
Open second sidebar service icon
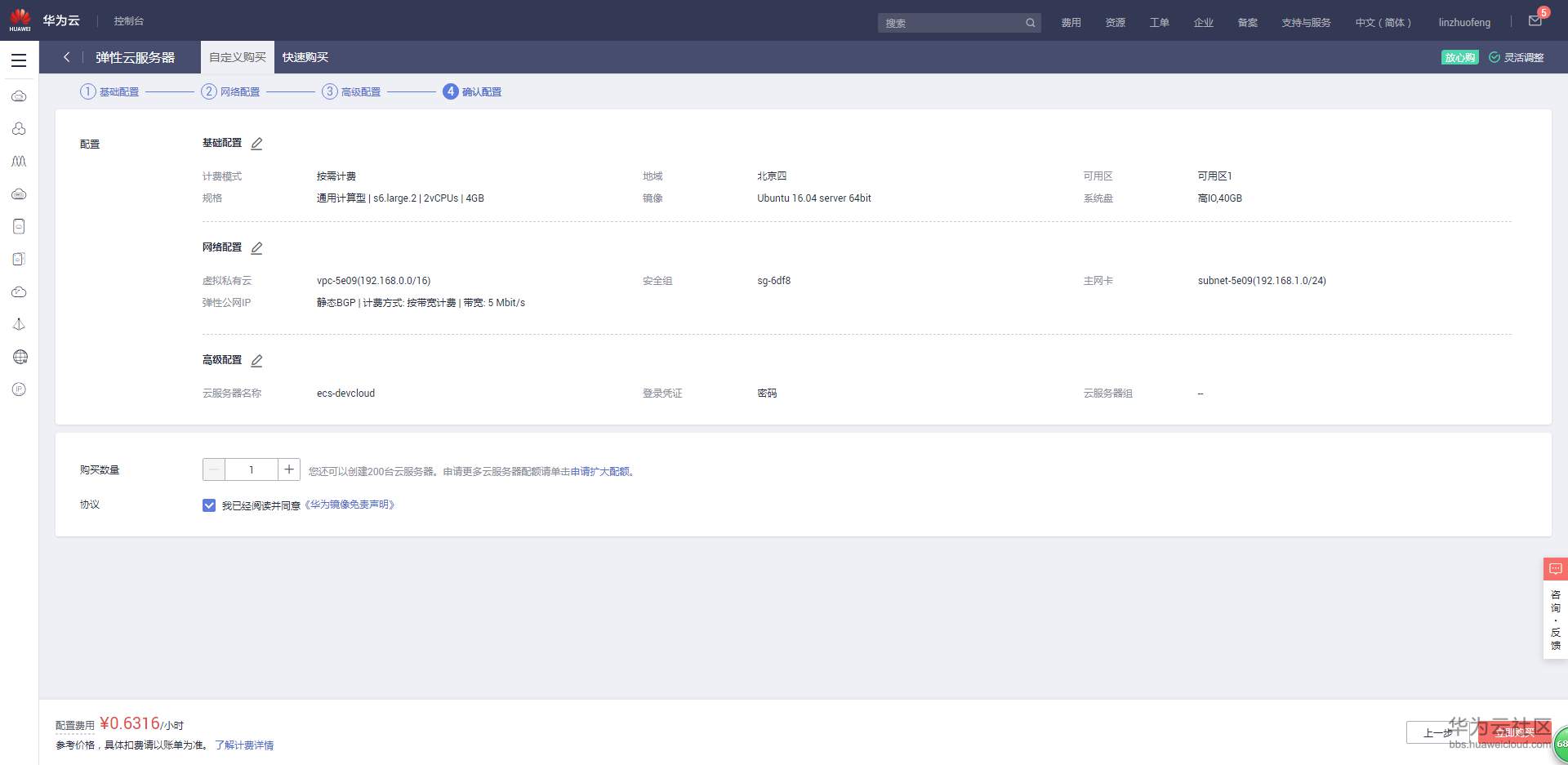(x=19, y=129)
